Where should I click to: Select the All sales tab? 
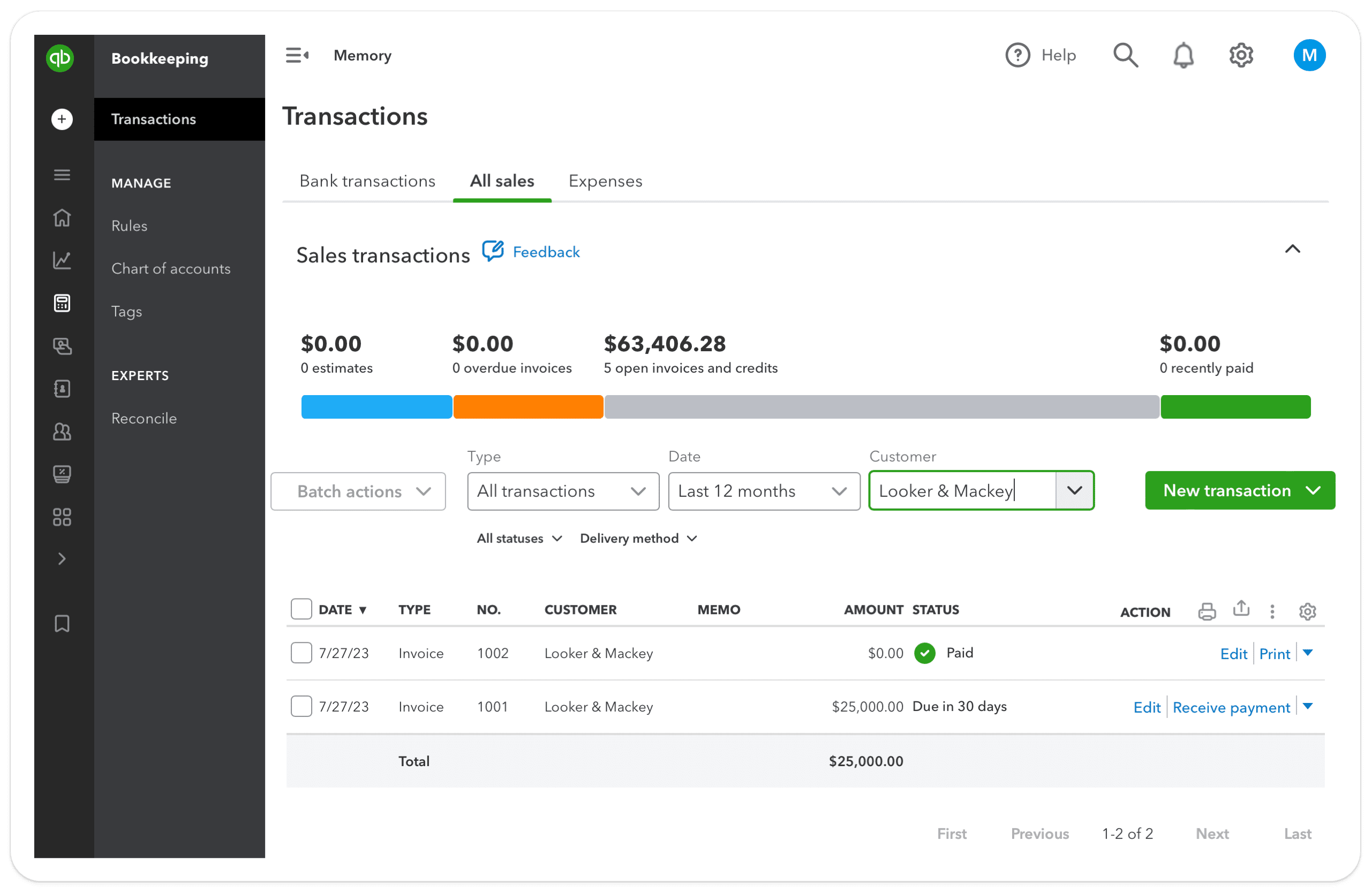pyautogui.click(x=502, y=181)
